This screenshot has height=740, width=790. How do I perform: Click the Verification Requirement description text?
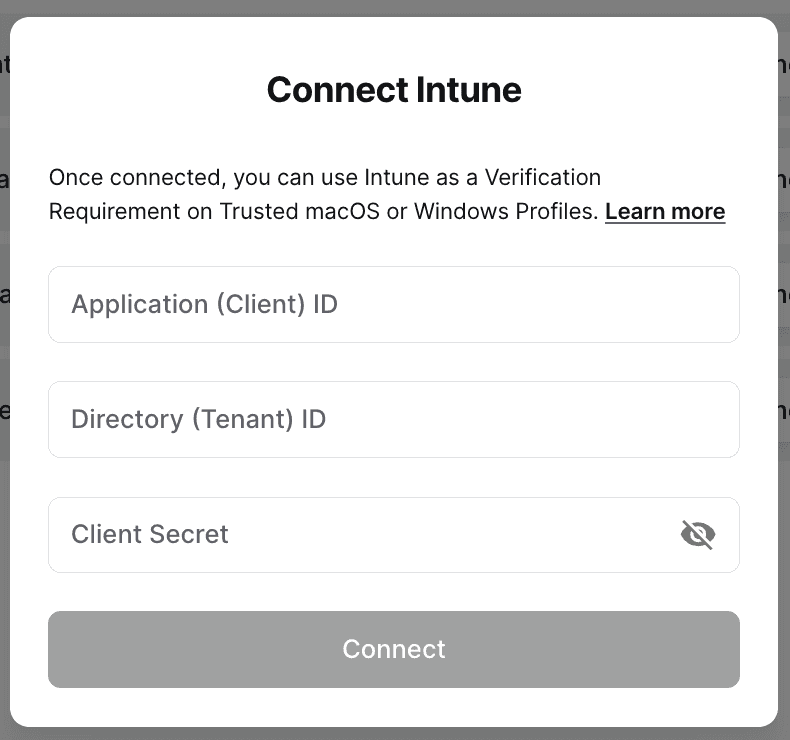(325, 195)
